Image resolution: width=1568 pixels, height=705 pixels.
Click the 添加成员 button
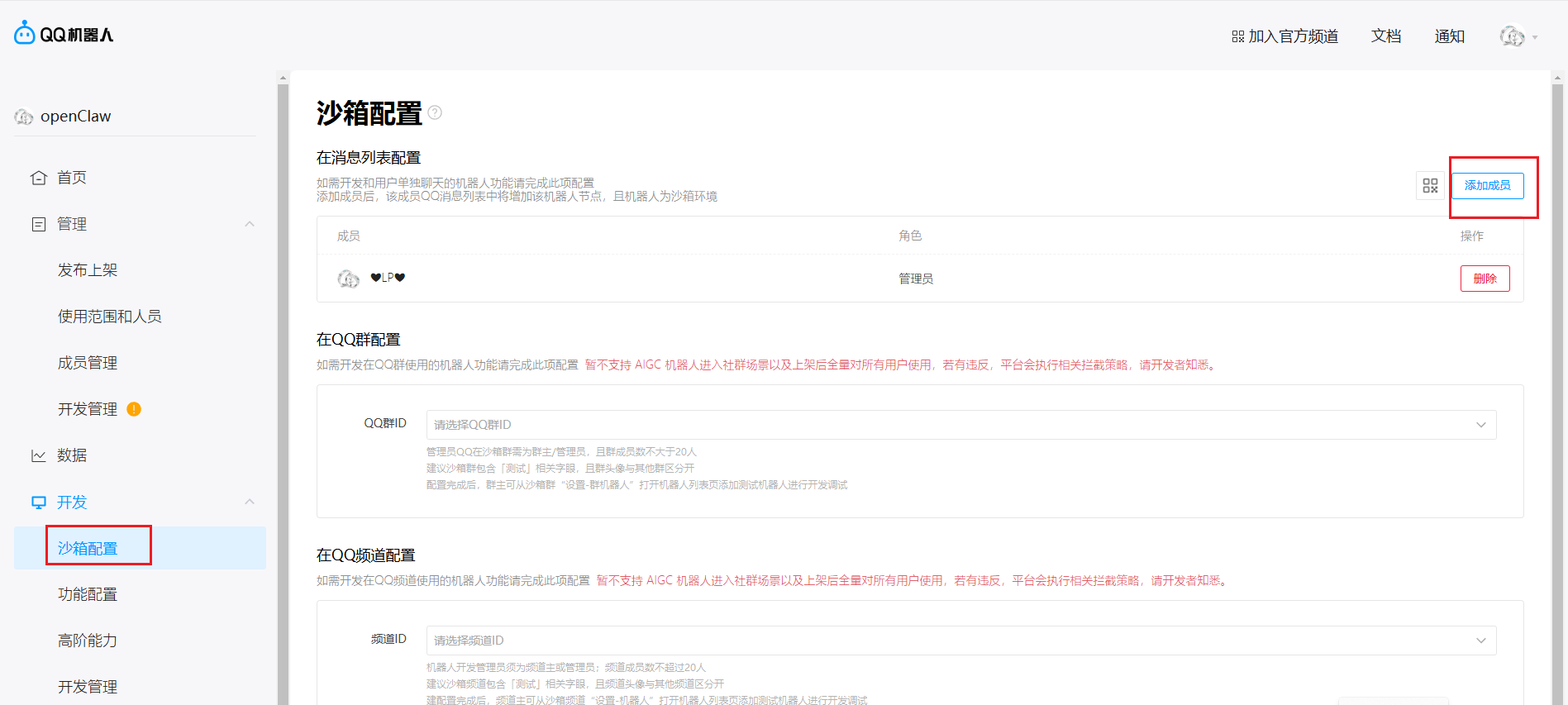(x=1488, y=185)
